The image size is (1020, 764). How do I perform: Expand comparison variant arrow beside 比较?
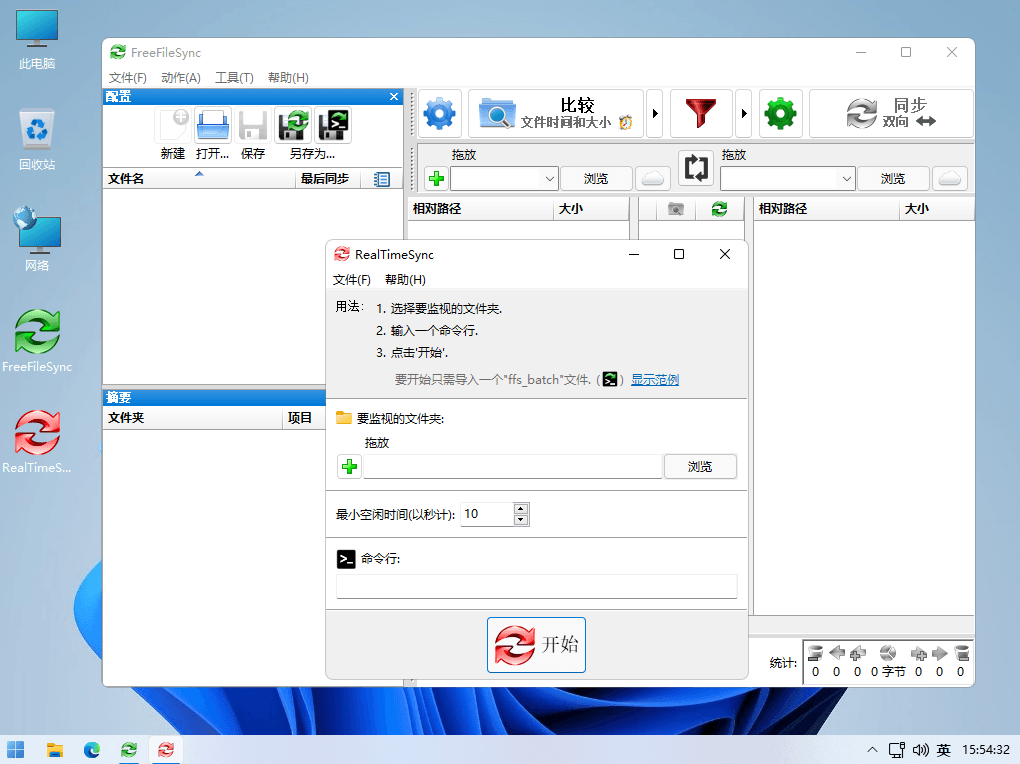pyautogui.click(x=655, y=114)
